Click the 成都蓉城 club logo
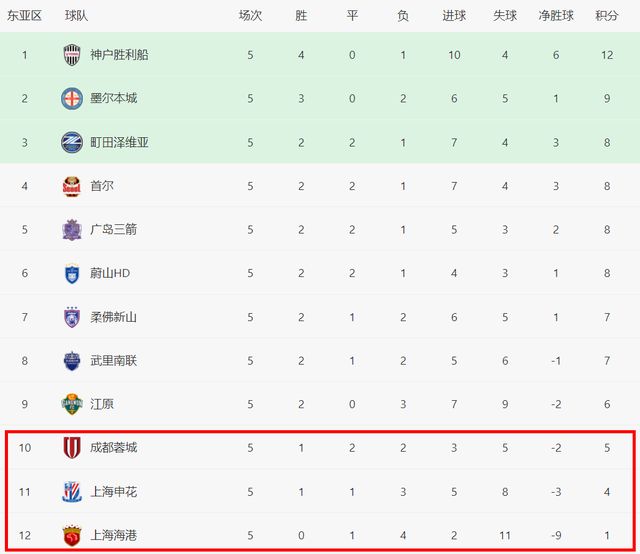640x554 pixels. [72, 448]
